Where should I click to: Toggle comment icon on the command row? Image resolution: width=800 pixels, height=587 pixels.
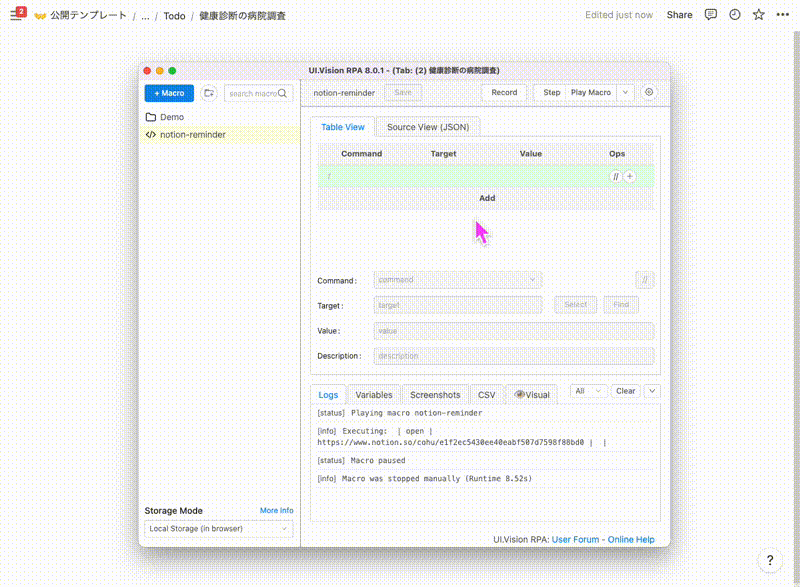click(x=616, y=176)
